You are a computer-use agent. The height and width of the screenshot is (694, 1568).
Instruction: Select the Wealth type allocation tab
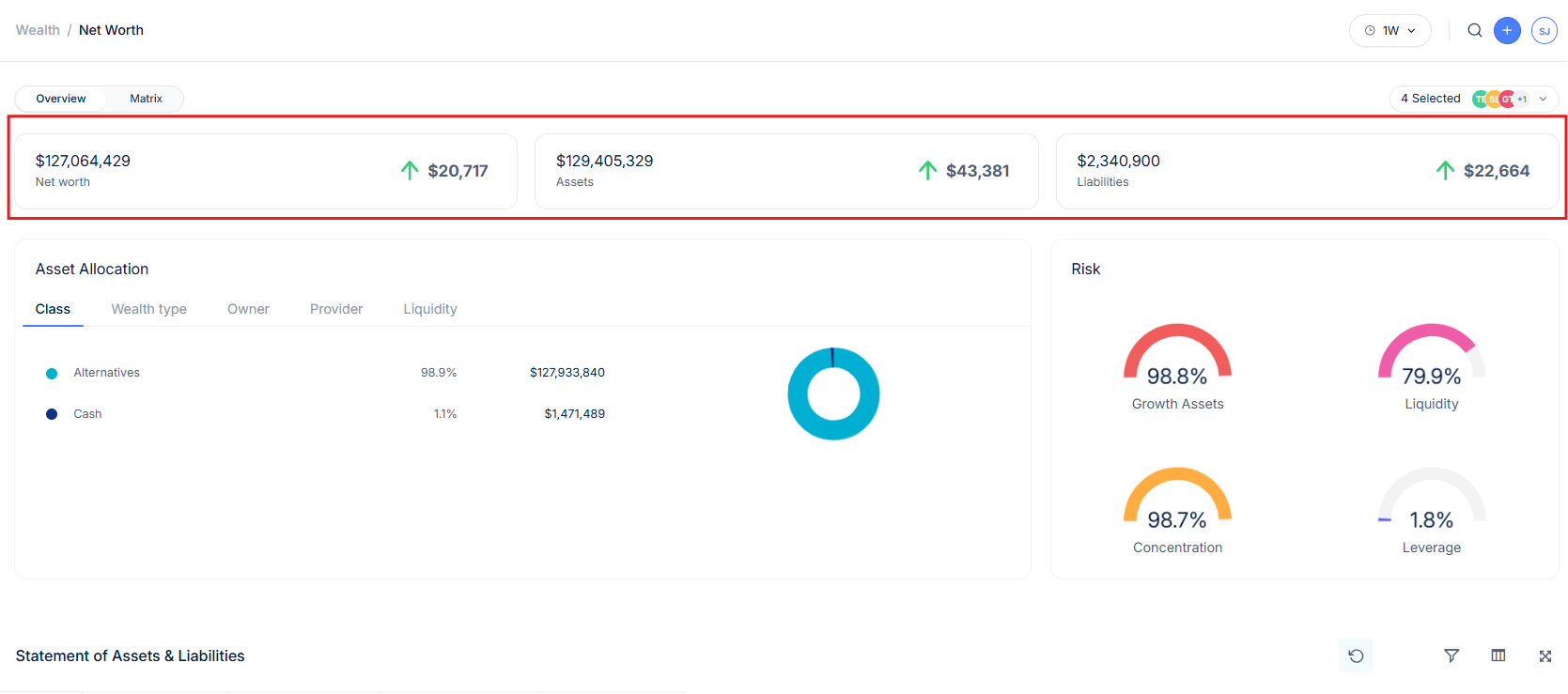point(148,309)
